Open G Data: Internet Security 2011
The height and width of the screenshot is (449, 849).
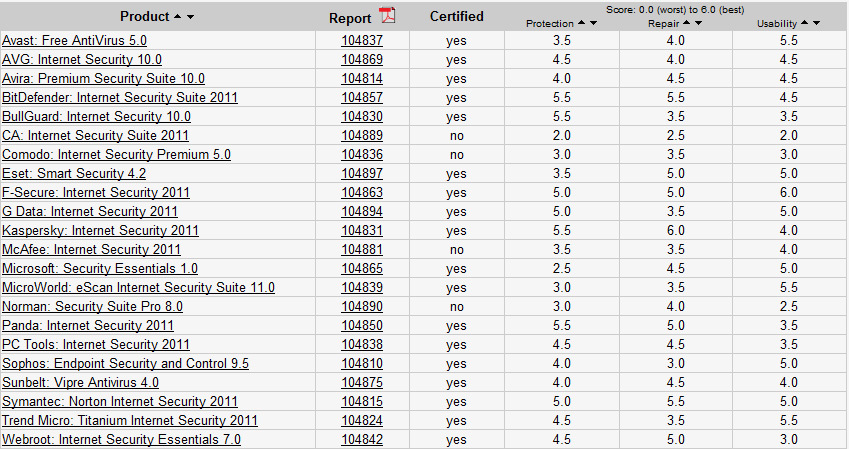[x=90, y=211]
